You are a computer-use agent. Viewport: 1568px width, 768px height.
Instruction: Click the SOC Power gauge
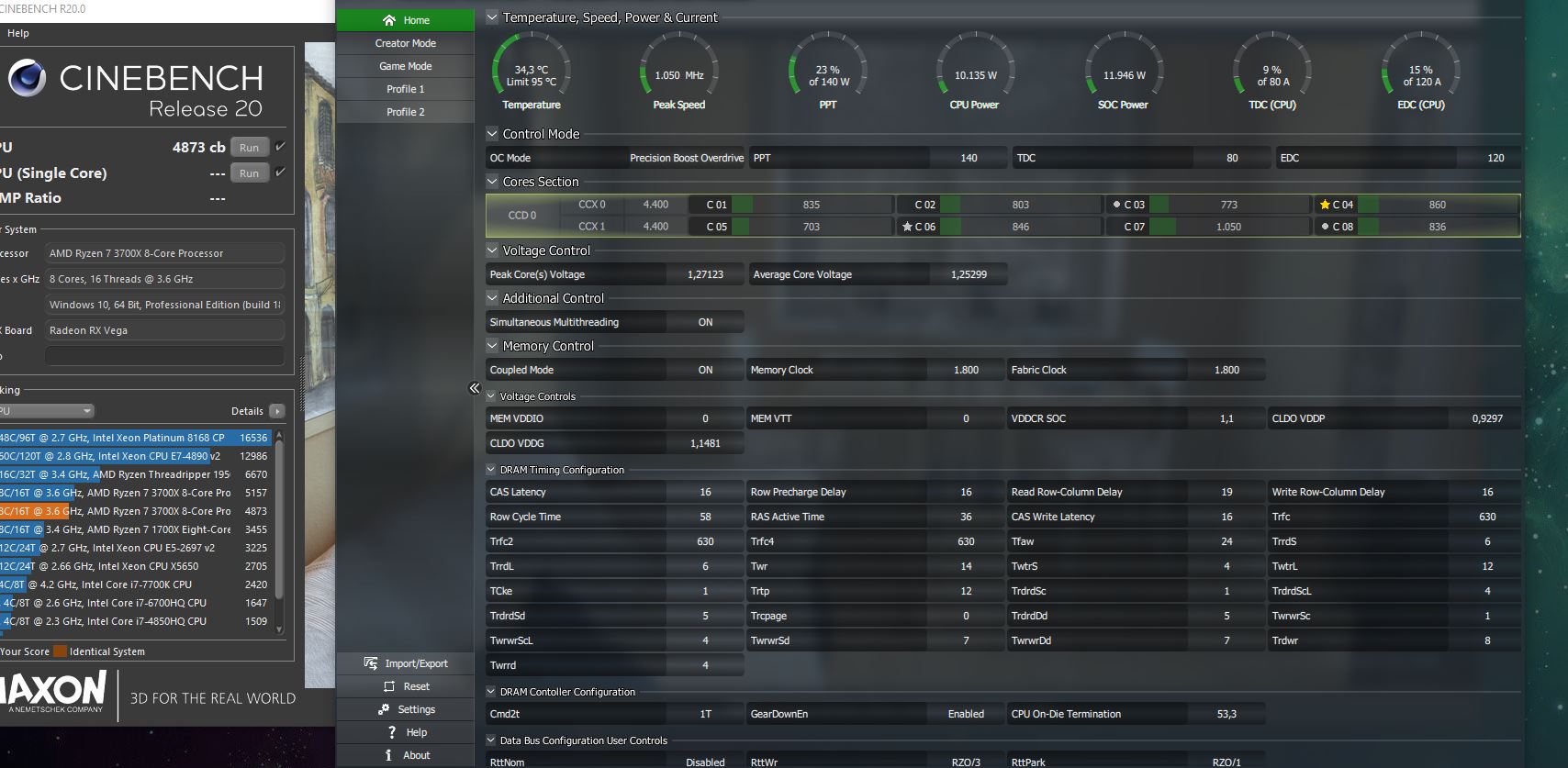point(1125,72)
